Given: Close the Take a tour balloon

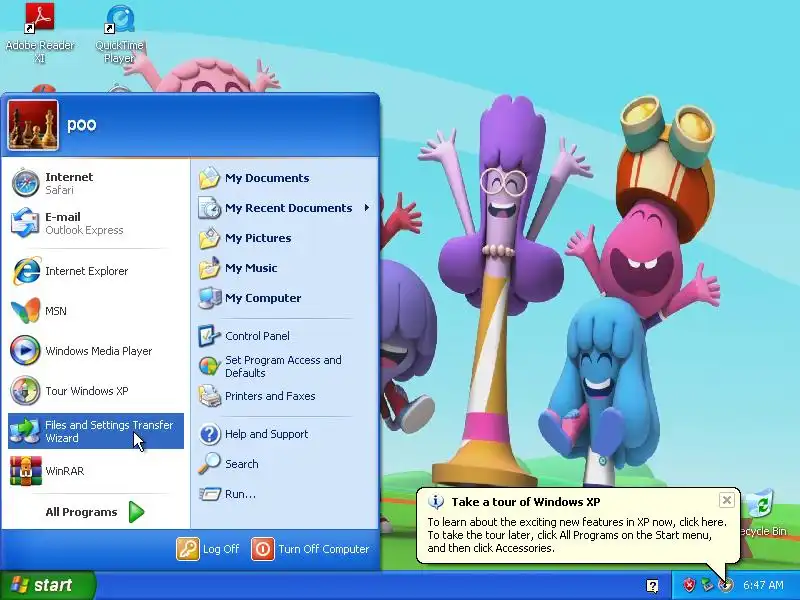Looking at the screenshot, I should click(x=727, y=500).
